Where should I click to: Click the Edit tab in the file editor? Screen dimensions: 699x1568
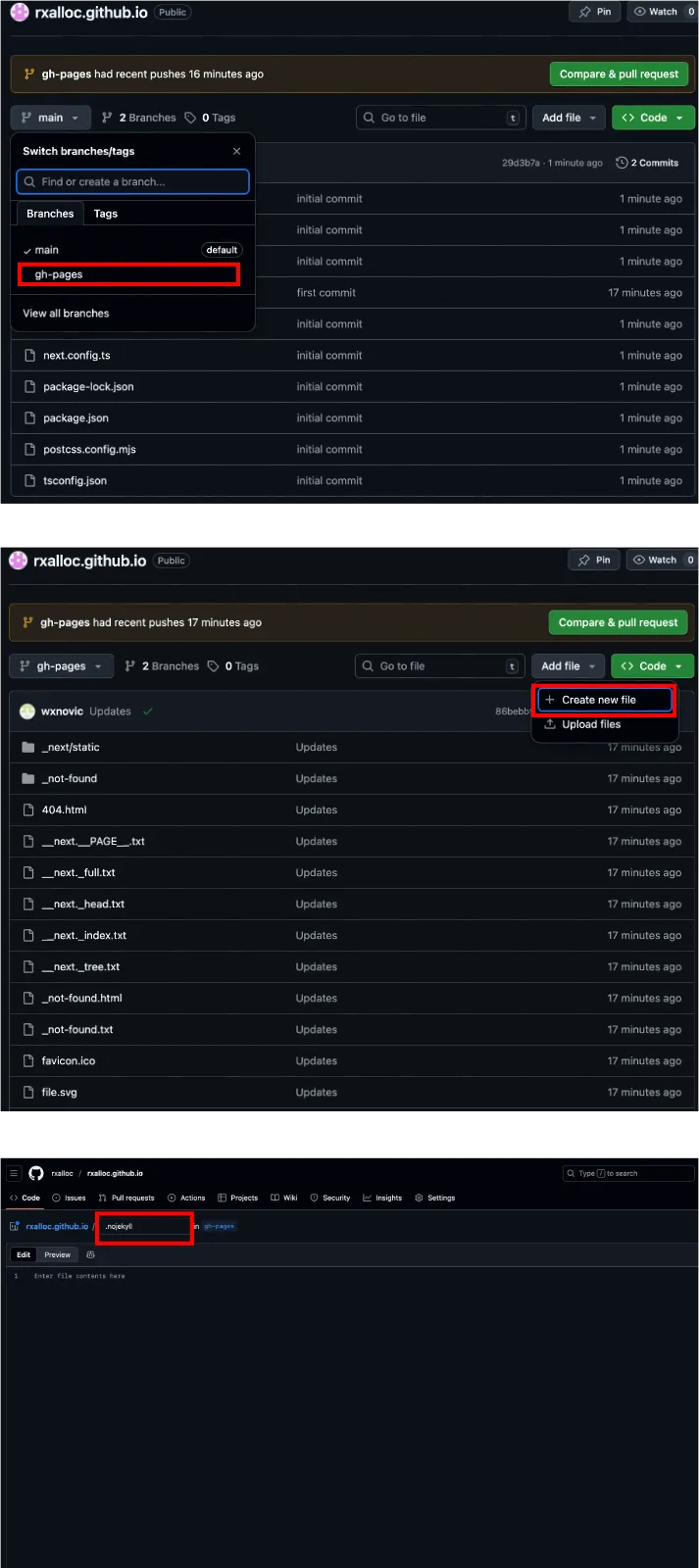coord(24,1254)
